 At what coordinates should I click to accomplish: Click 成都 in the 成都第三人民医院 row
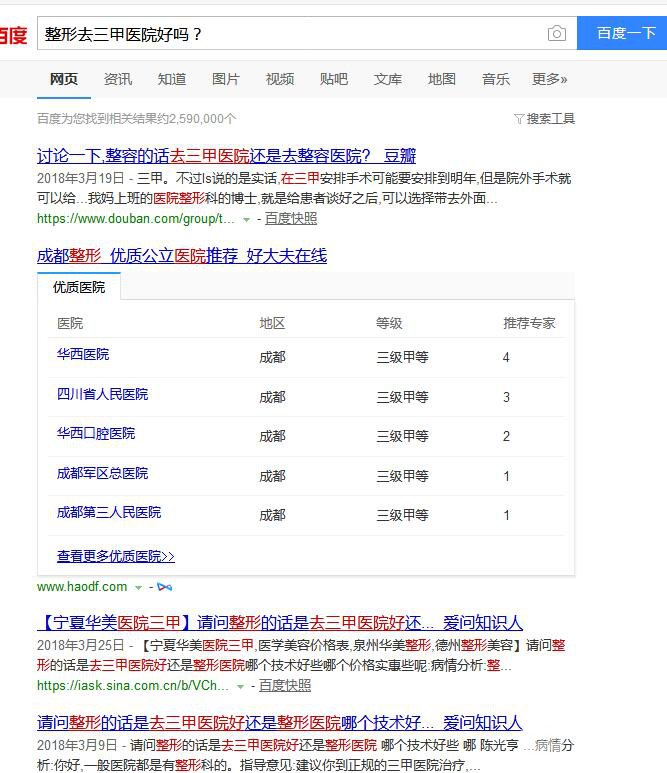click(x=272, y=515)
